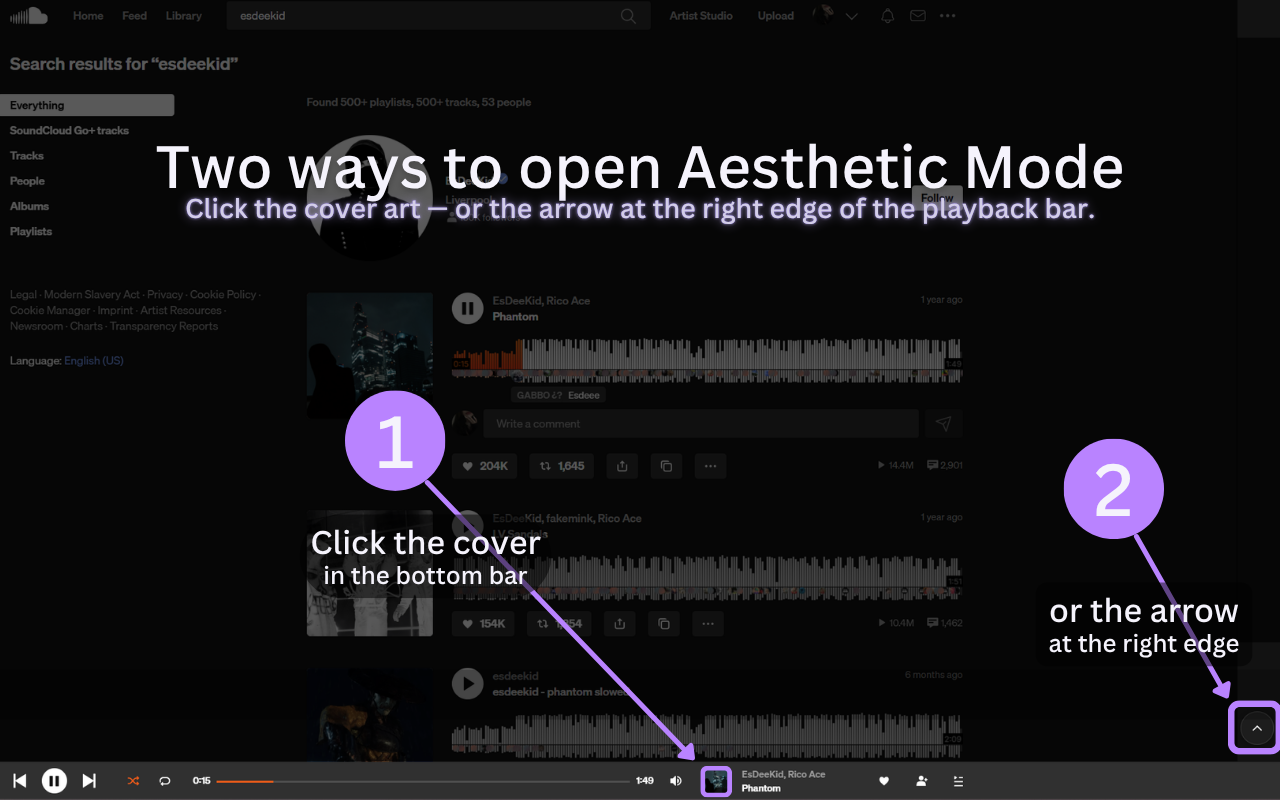Copy link of the second track result

(664, 623)
